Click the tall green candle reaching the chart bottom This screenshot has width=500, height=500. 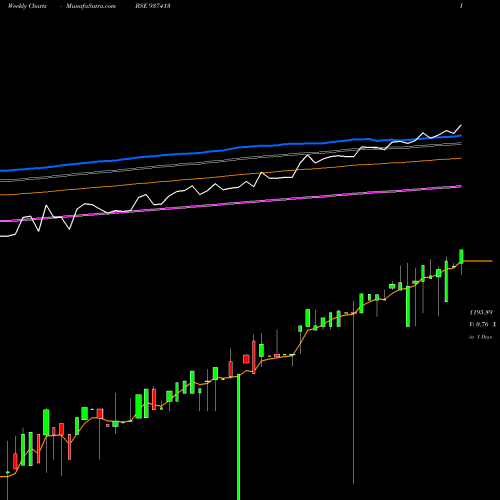238,437
